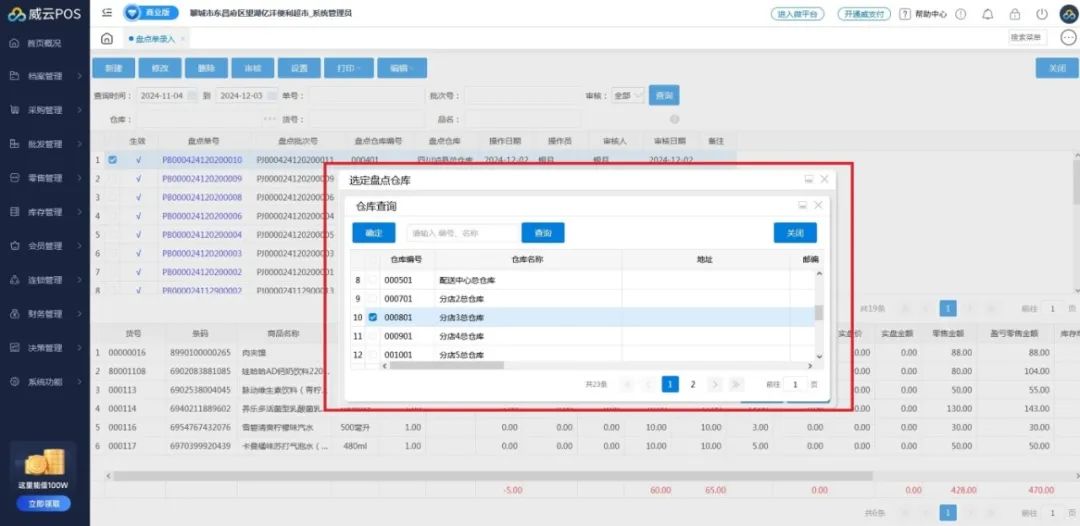Screen dimensions: 1080x526
Task: Click the home icon beside the tabs
Action: (x=107, y=38)
